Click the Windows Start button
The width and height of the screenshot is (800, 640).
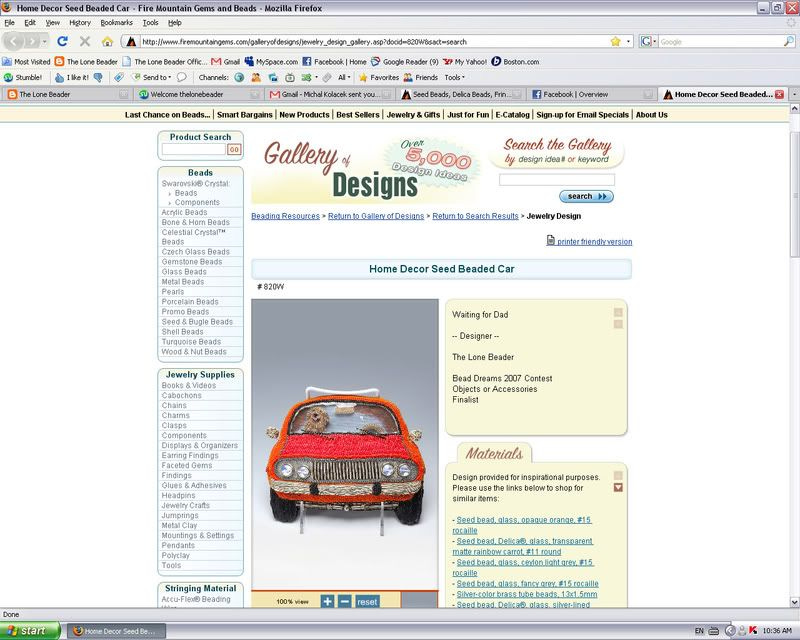[30, 631]
